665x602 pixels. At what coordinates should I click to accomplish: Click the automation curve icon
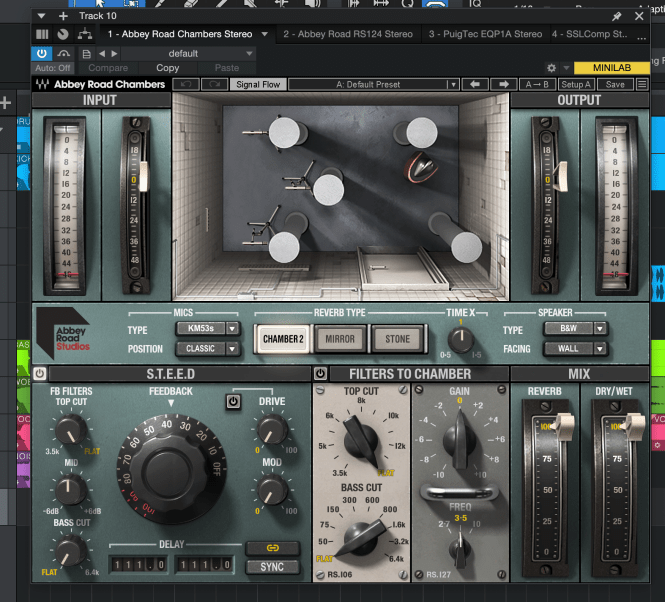click(x=64, y=53)
